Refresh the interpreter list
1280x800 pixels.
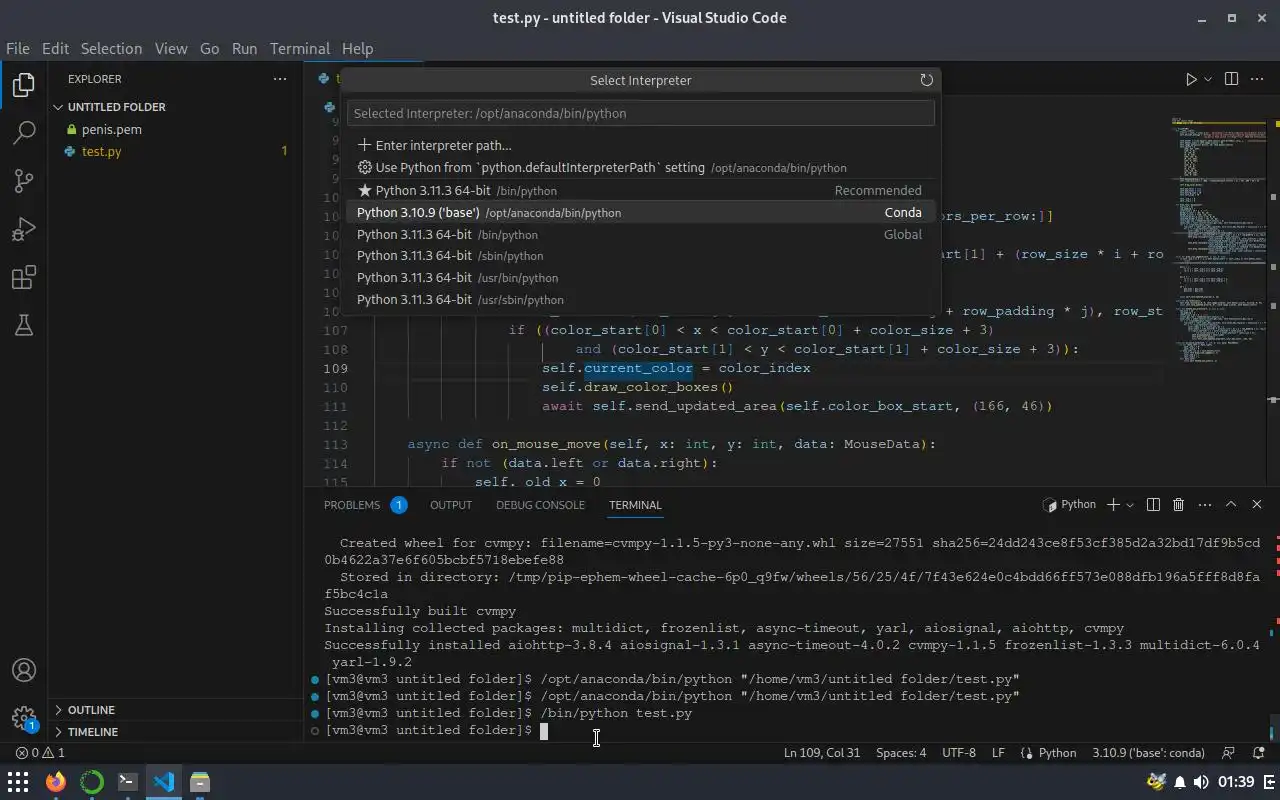[x=926, y=80]
